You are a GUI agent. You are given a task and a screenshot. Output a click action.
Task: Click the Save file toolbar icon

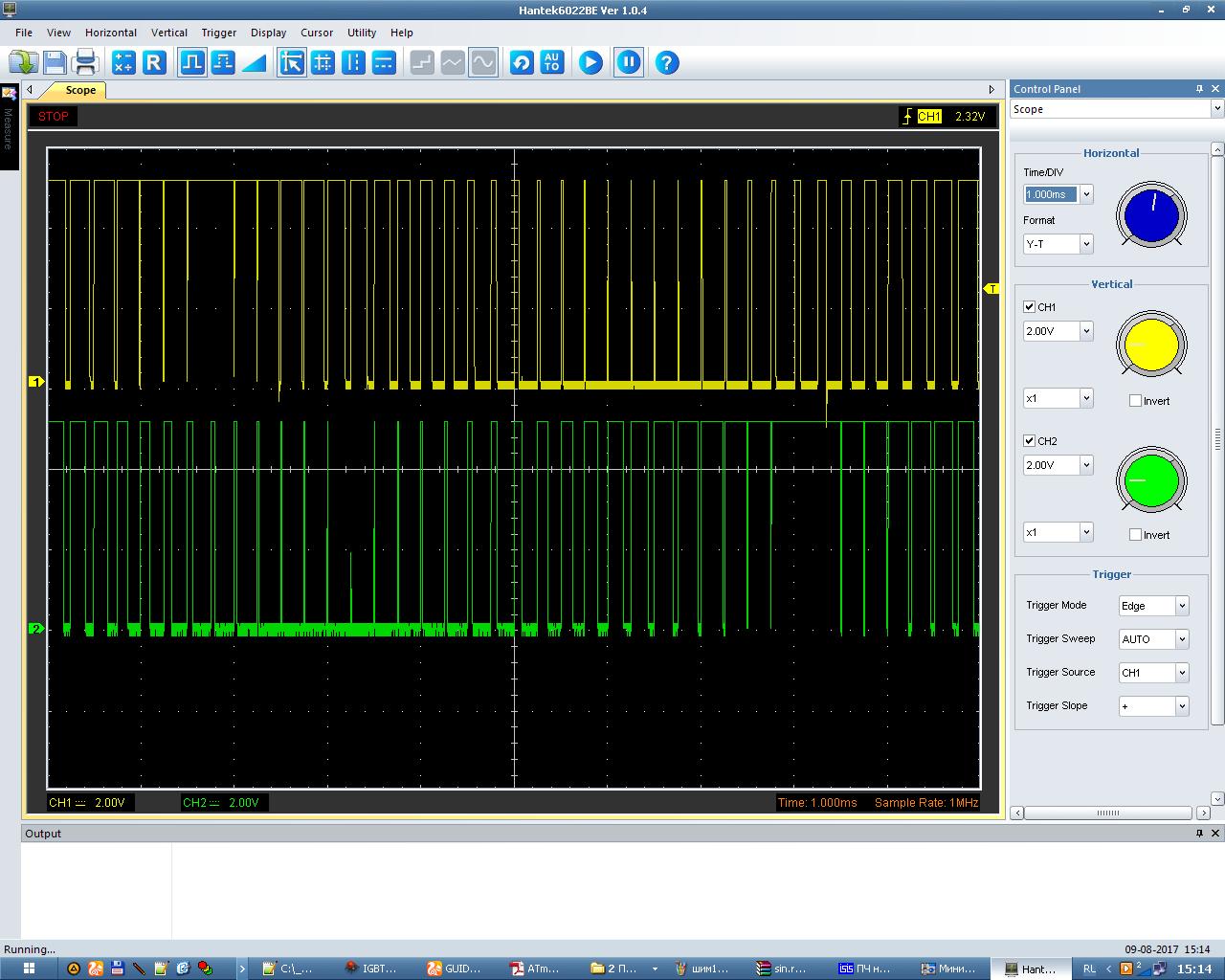(55, 63)
